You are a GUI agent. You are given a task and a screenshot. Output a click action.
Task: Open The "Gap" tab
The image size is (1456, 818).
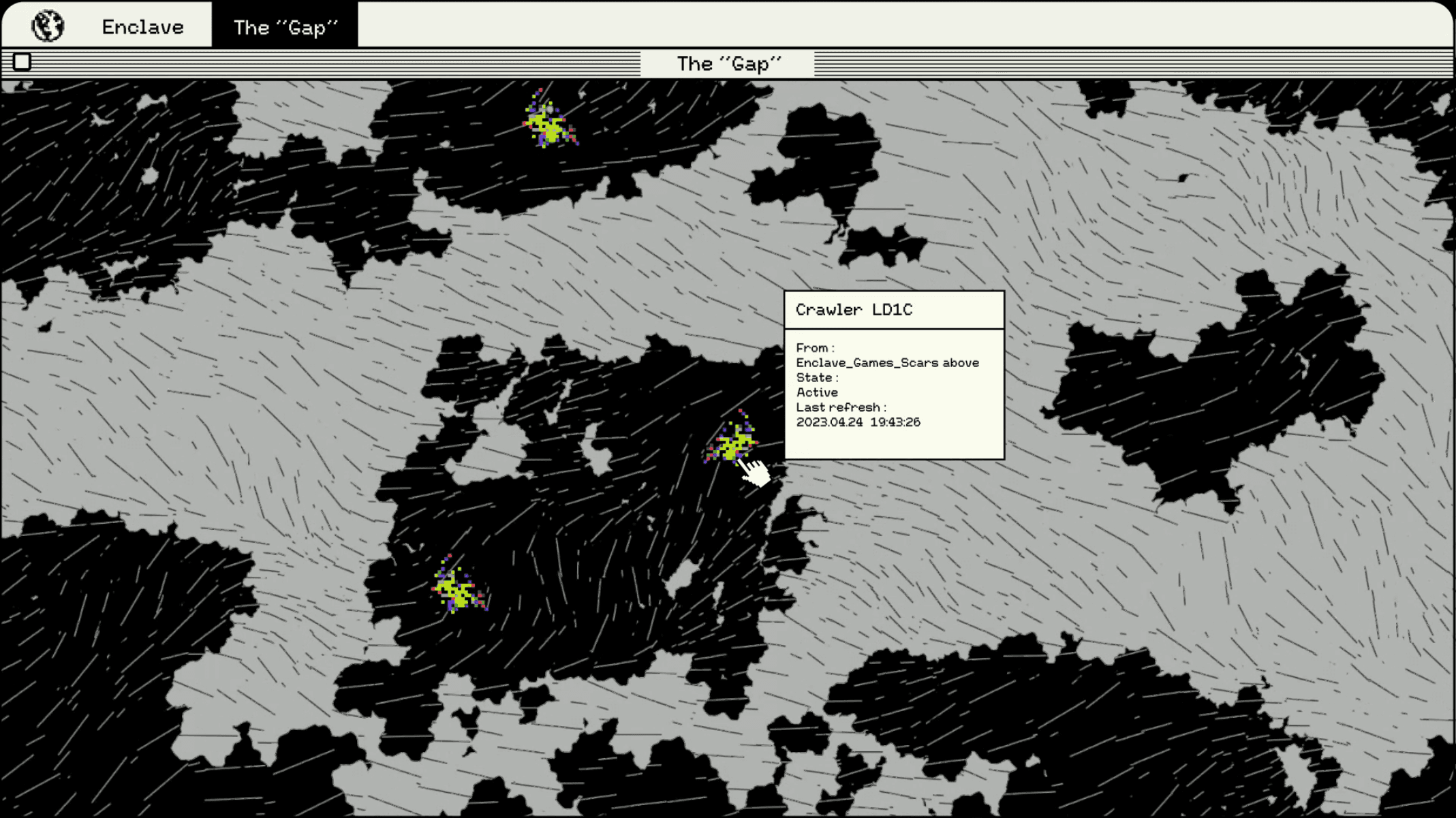[285, 27]
